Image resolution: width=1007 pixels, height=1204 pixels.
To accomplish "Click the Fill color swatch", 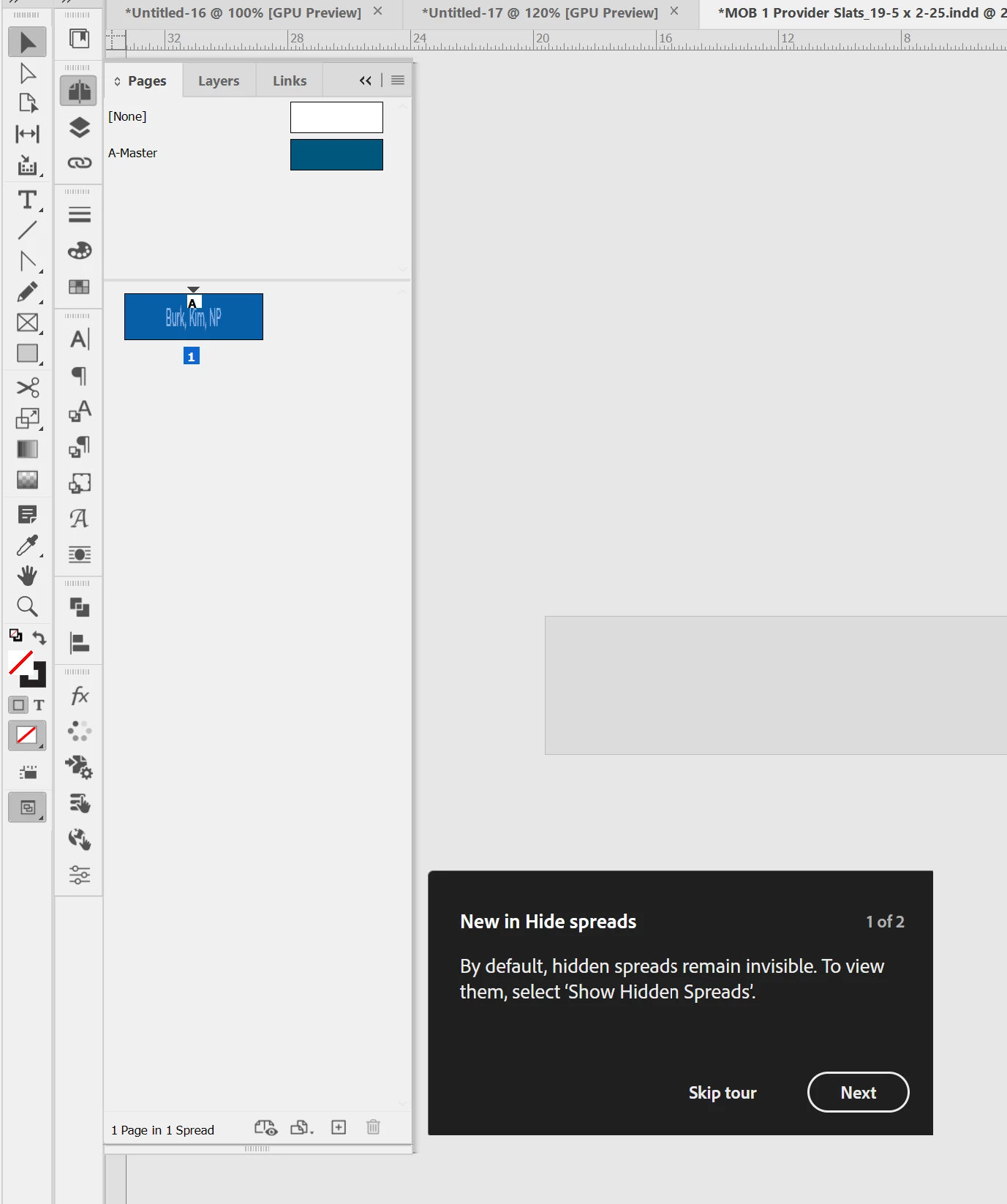I will tap(20, 662).
